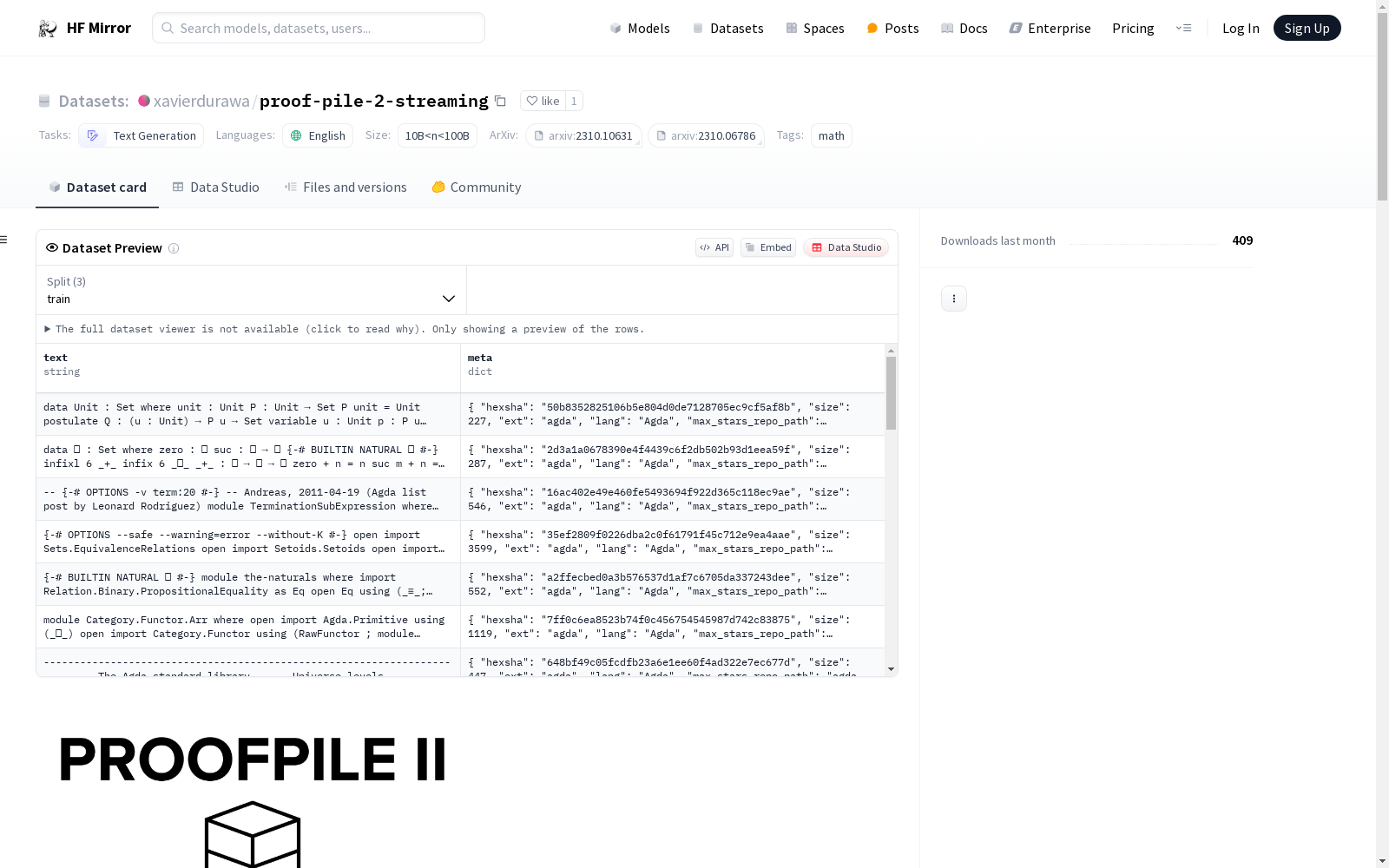This screenshot has height=868, width=1389.
Task: Copy dataset name with the copy icon
Action: [500, 101]
